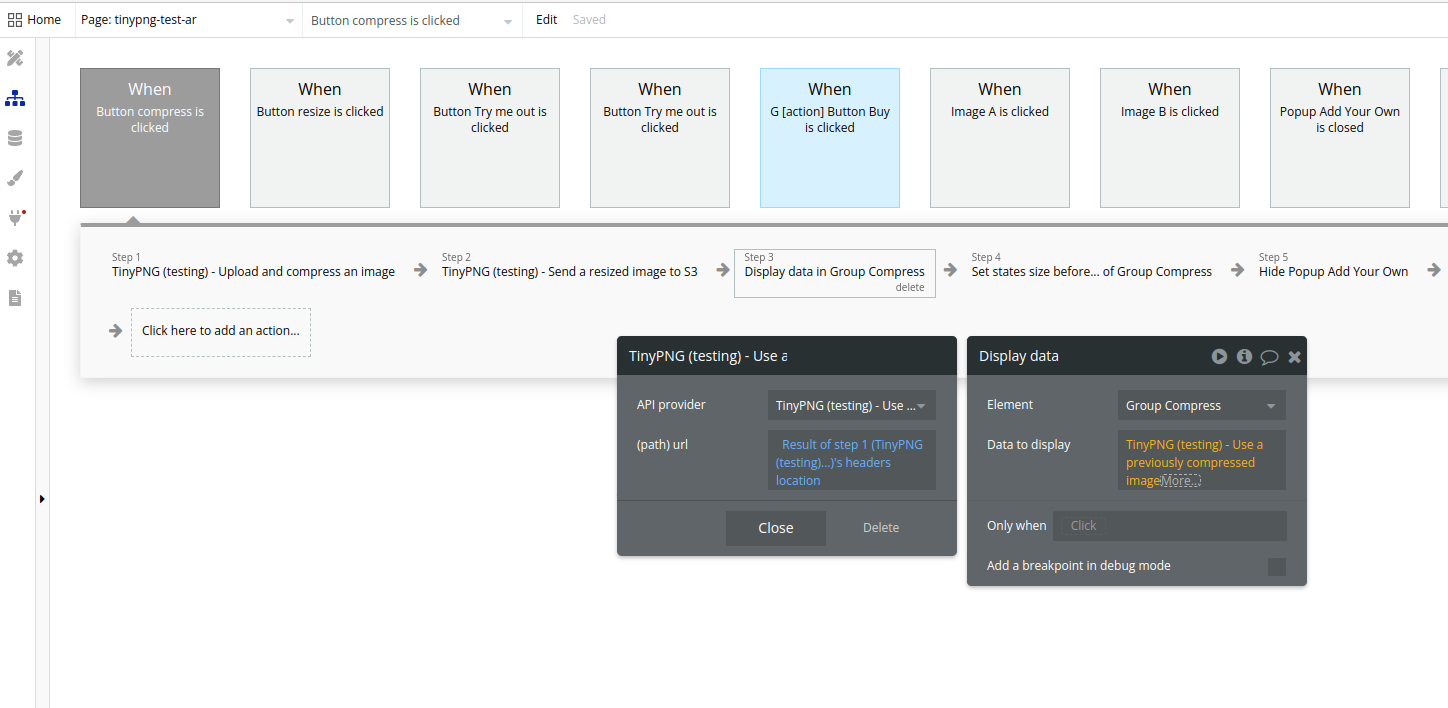Screen dimensions: 1448x708
Task: Click Delete in the TinyPNG panel
Action: [881, 528]
